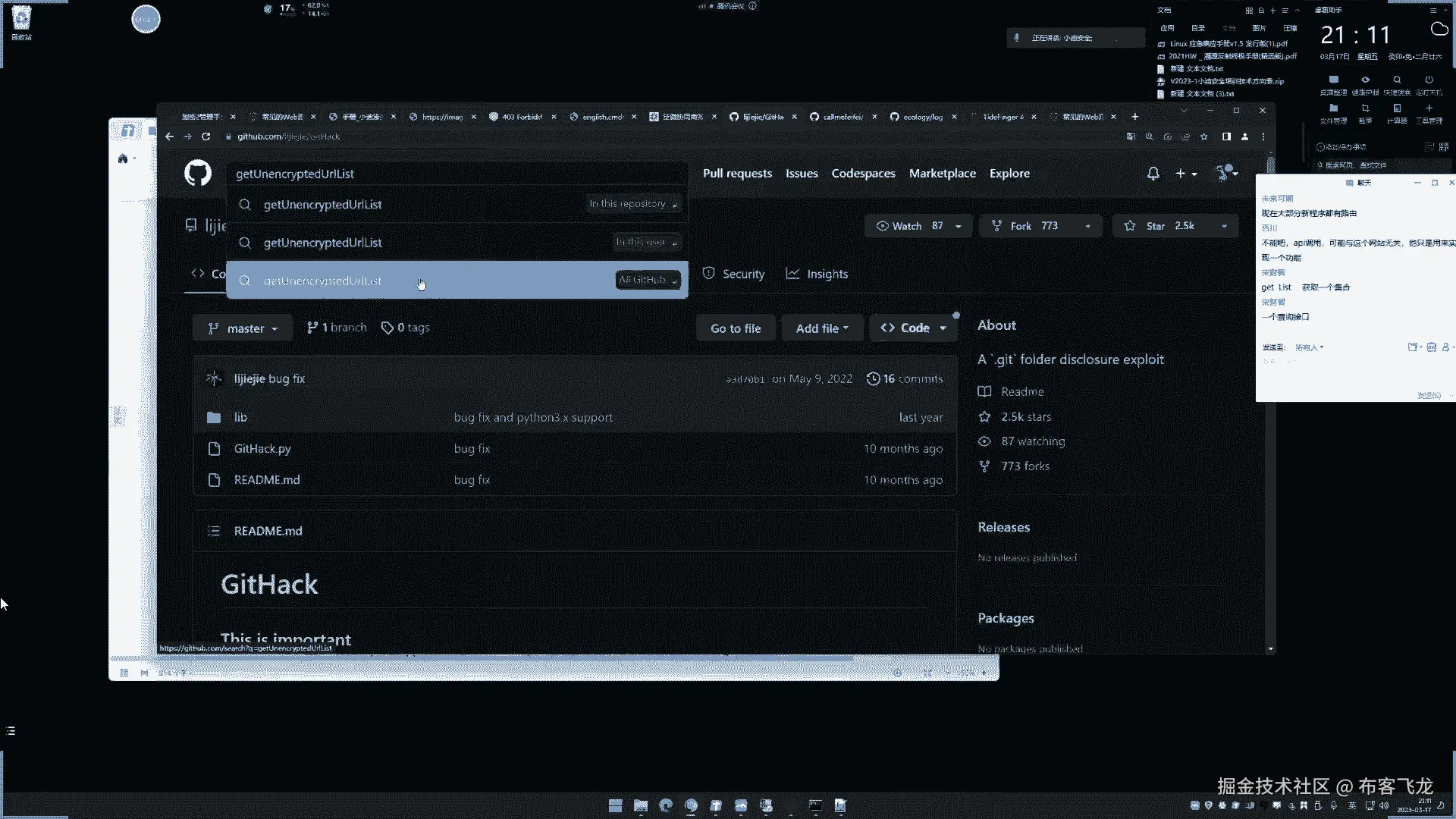
Task: Click the commits history clock icon
Action: (873, 378)
